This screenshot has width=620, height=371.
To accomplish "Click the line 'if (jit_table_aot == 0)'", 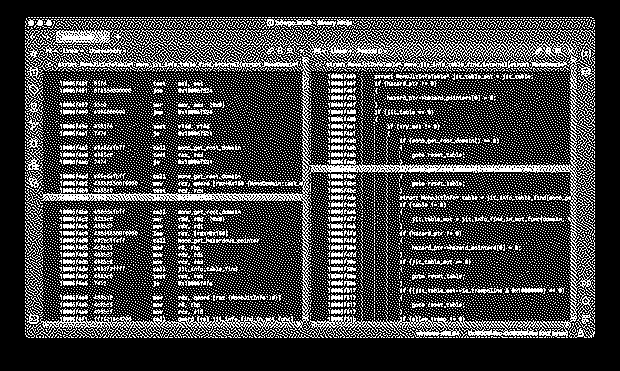I will point(435,262).
